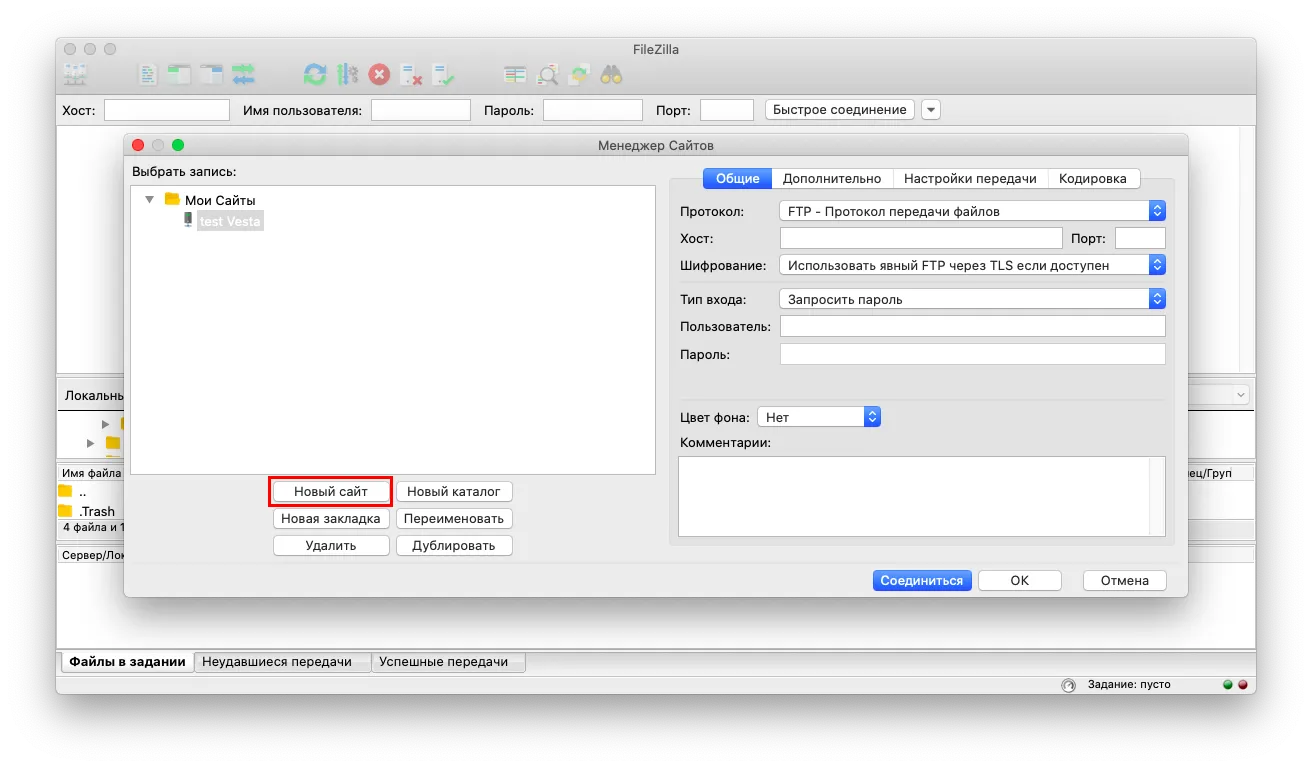Viewport: 1312px width, 768px height.
Task: Click the Новый сайт button
Action: click(331, 492)
